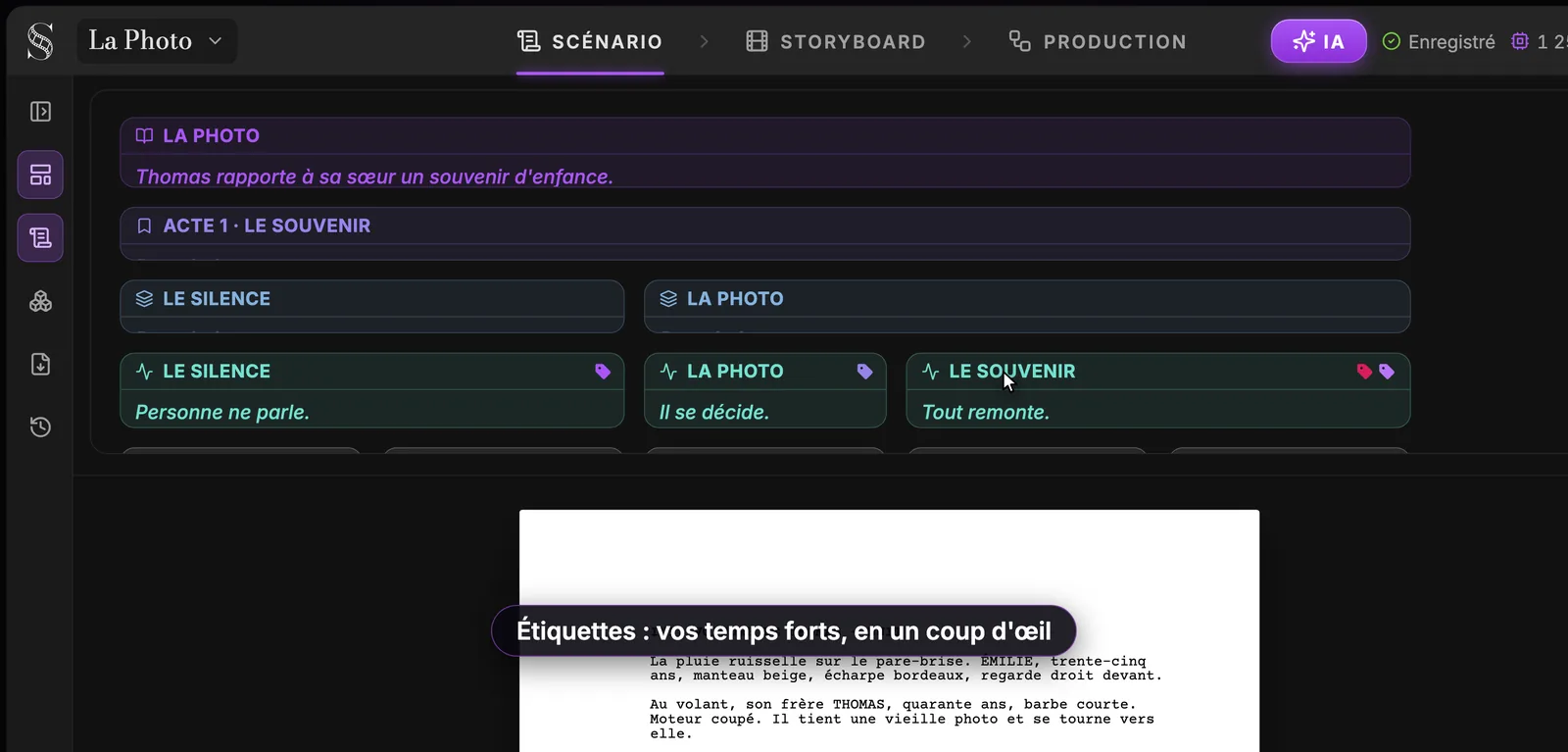1568x752 pixels.
Task: Click the red tag on Le Souvenir beat
Action: coord(1364,372)
